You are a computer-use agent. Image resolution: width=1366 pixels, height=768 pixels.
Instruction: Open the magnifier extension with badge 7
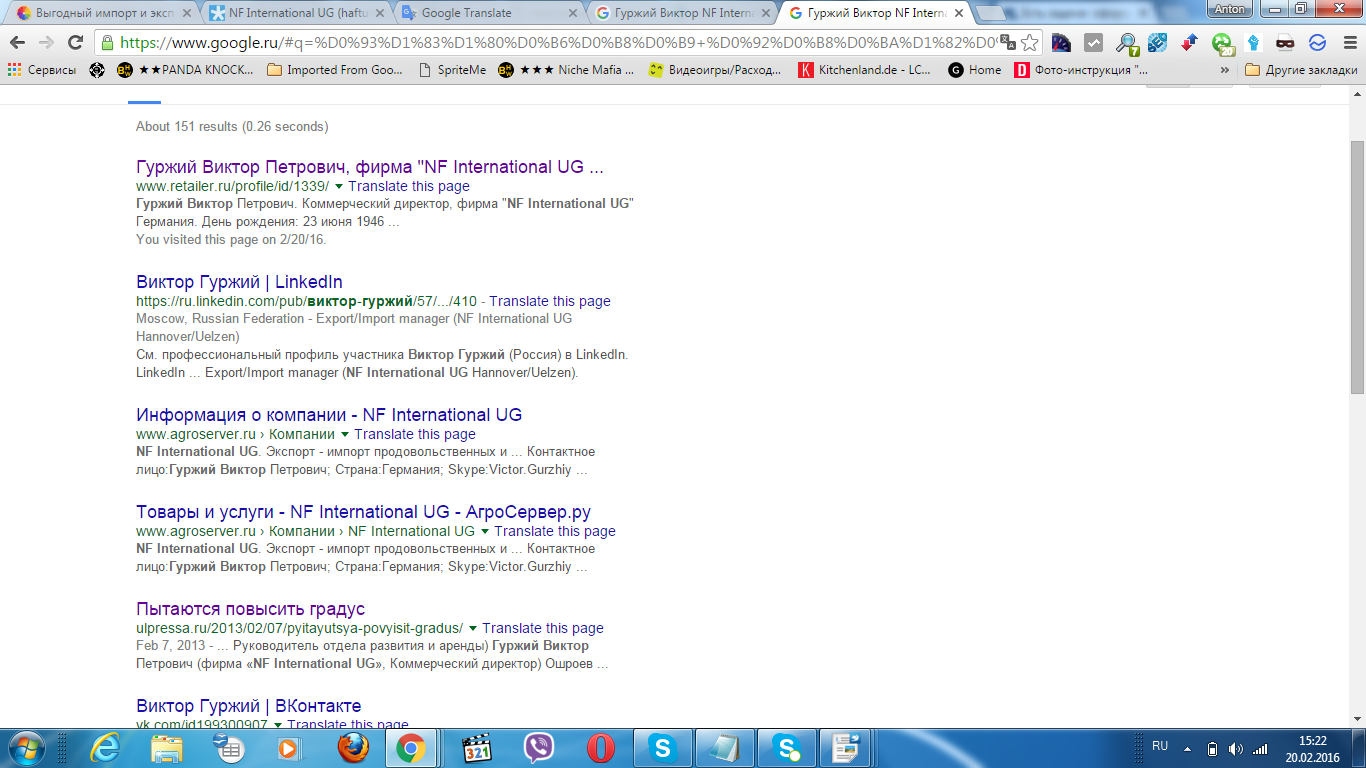click(1127, 43)
